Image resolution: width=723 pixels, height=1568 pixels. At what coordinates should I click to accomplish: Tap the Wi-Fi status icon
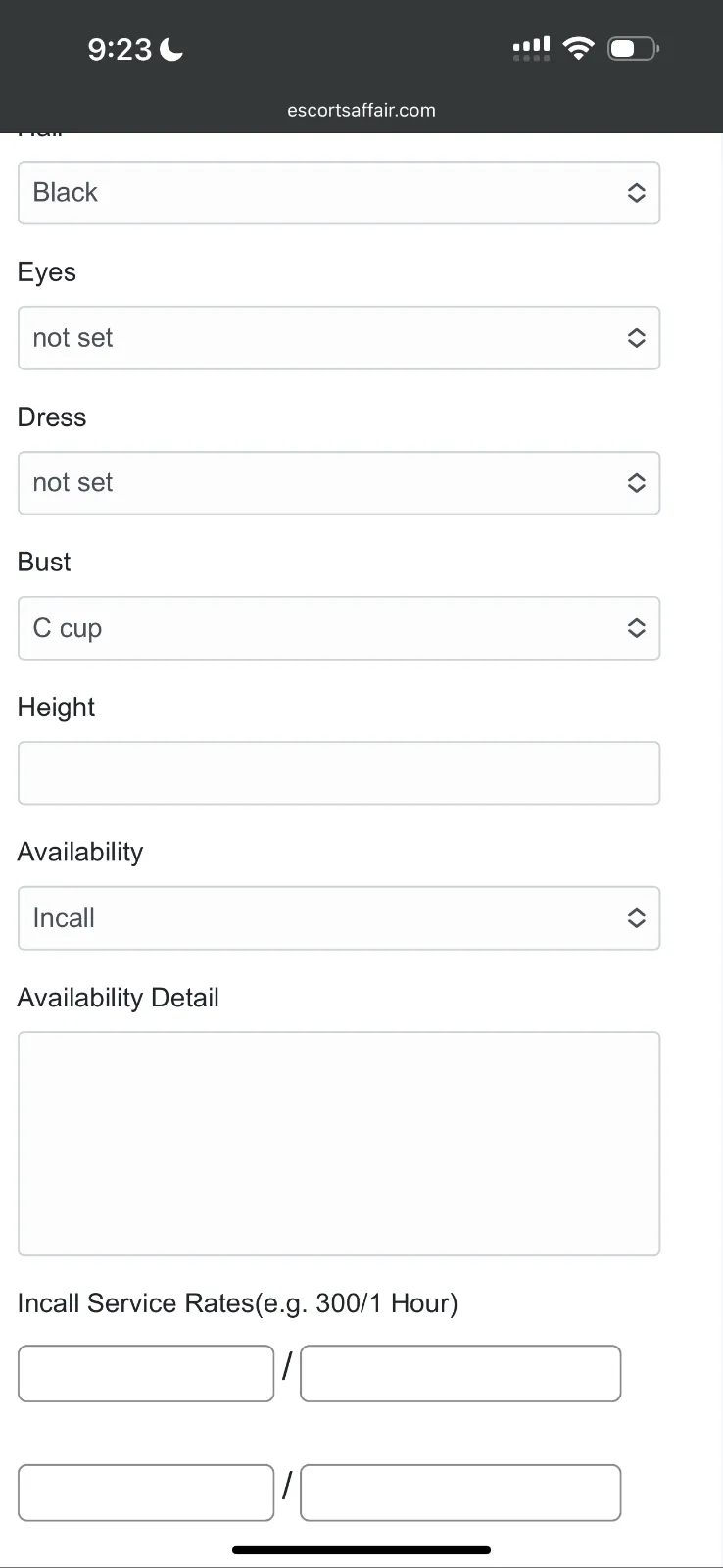[x=579, y=48]
